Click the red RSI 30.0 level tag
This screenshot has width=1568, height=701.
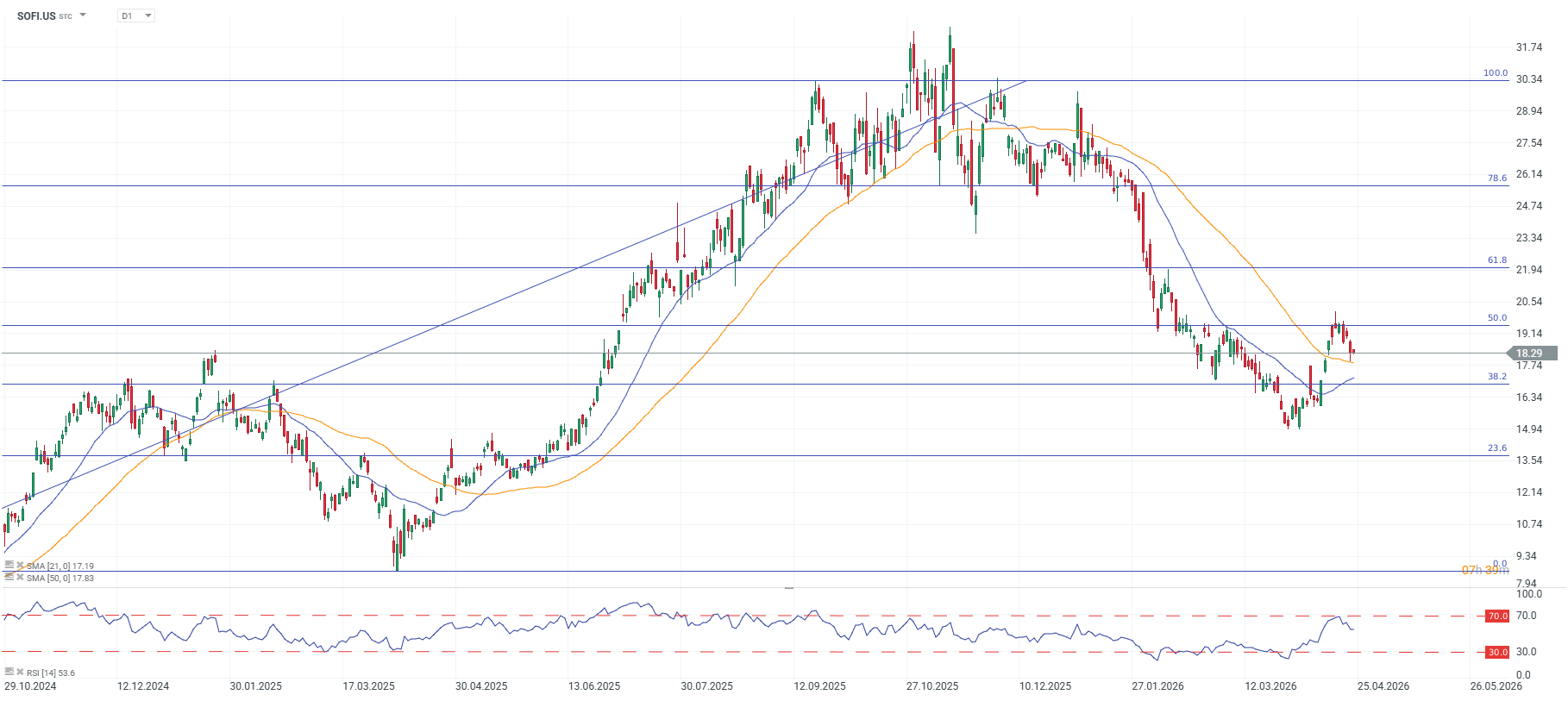pyautogui.click(x=1497, y=653)
